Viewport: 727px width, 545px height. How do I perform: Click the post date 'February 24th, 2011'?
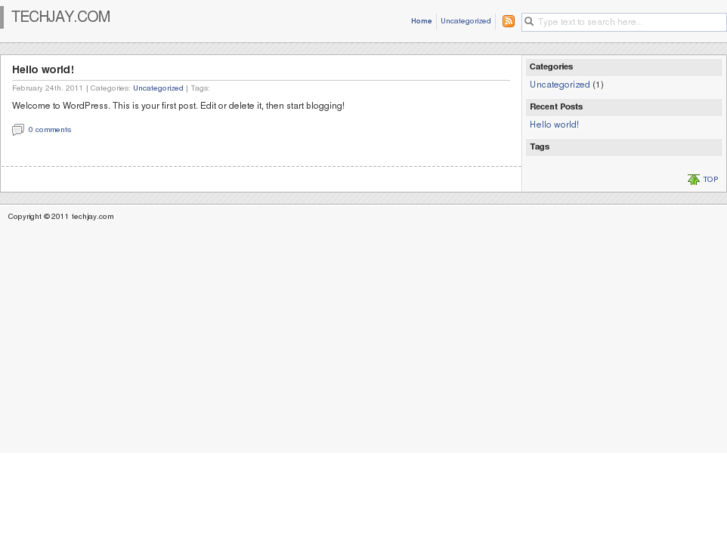pyautogui.click(x=47, y=88)
